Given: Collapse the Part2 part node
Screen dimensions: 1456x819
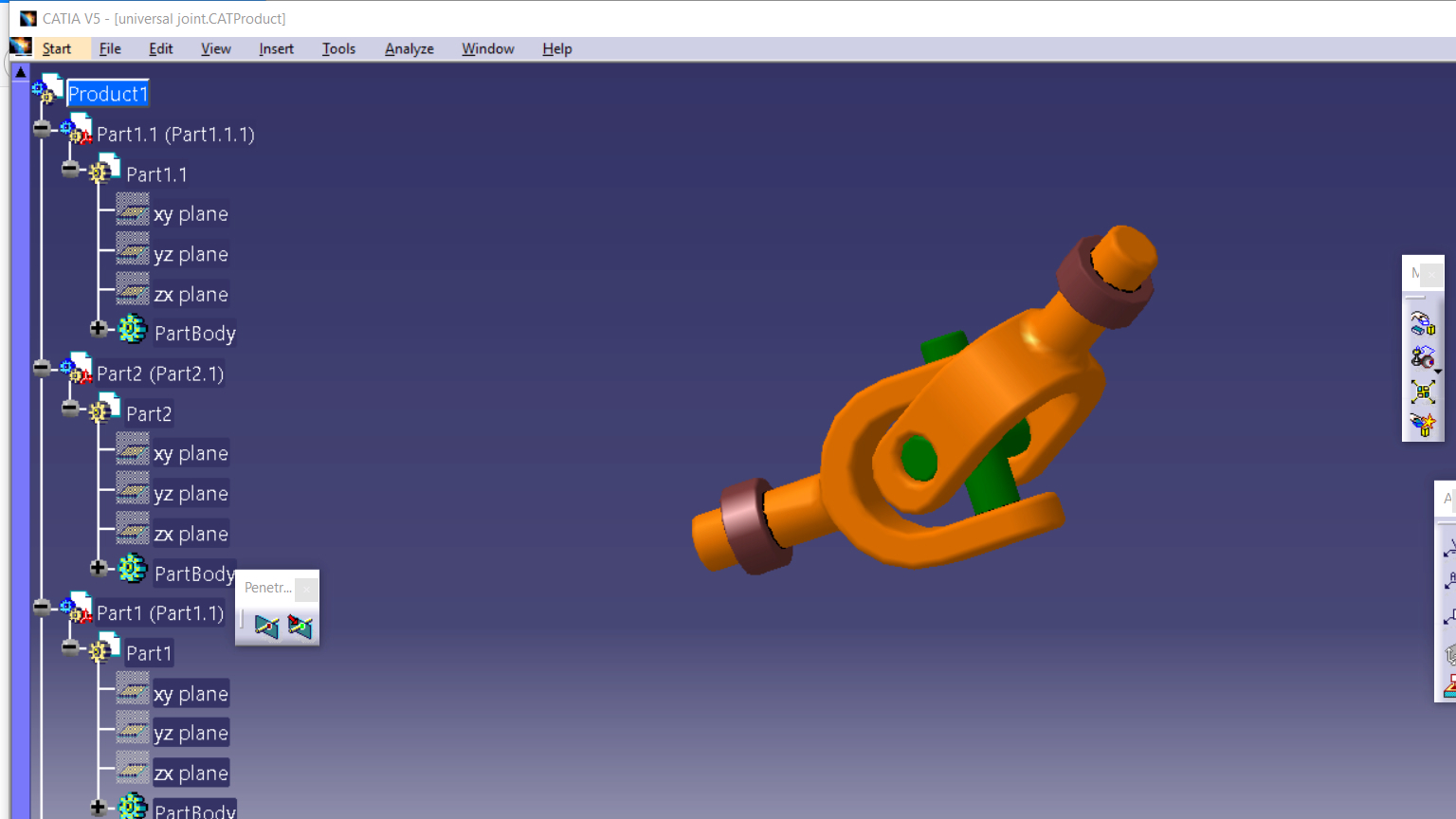Looking at the screenshot, I should pyautogui.click(x=70, y=409).
